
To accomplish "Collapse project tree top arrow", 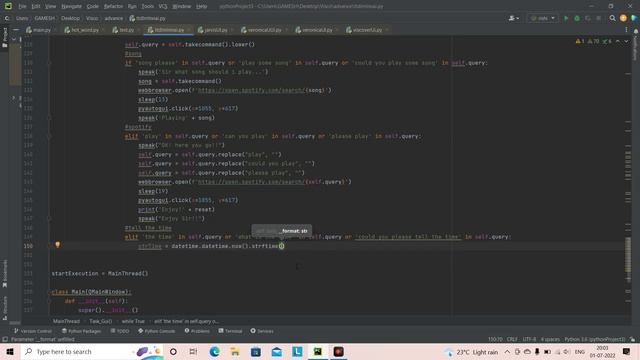I will 13,39.
